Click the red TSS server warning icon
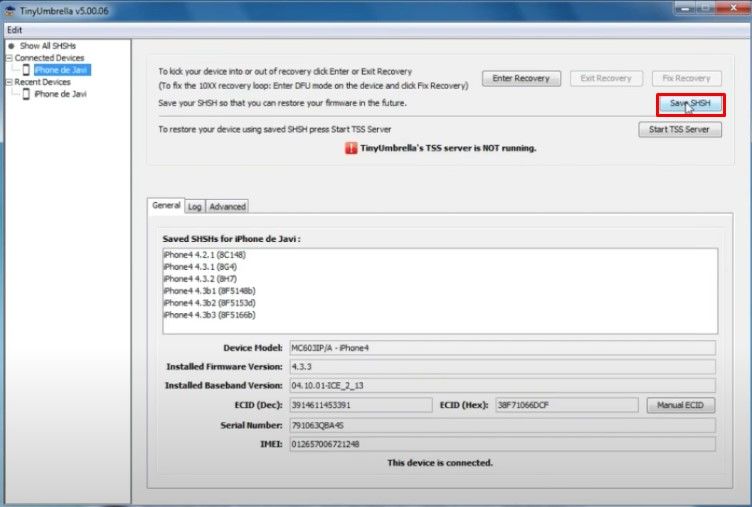752x507 pixels. click(x=351, y=148)
